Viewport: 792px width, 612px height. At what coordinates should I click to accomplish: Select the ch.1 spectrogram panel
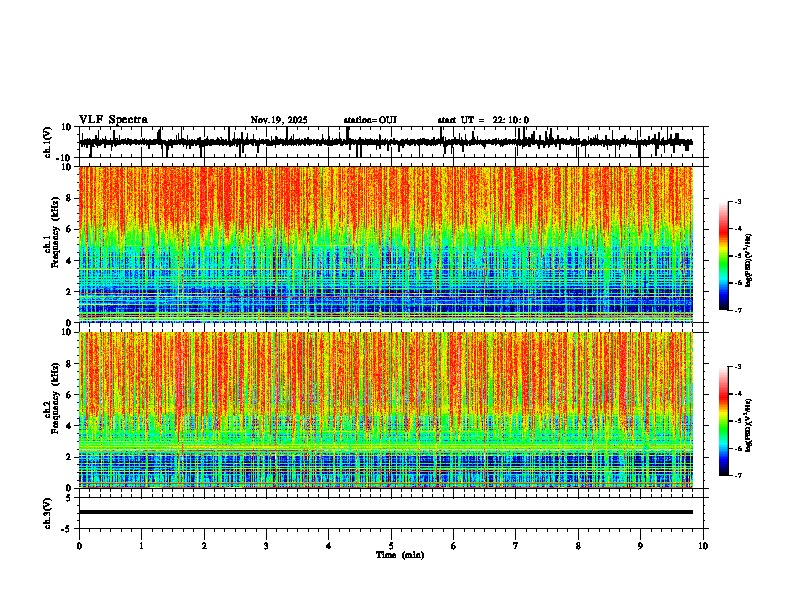[386, 244]
